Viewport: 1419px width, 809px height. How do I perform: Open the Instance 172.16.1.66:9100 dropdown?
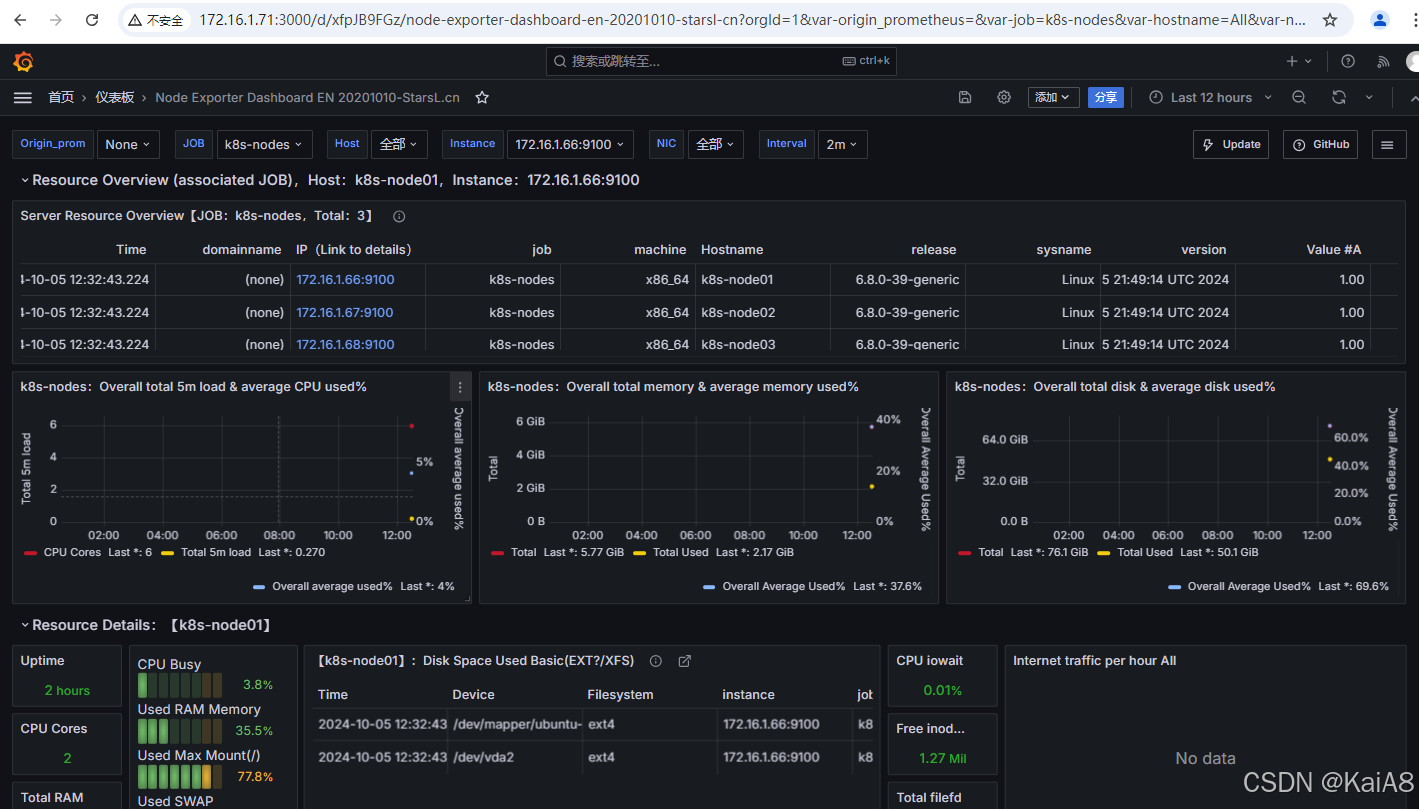pos(570,144)
